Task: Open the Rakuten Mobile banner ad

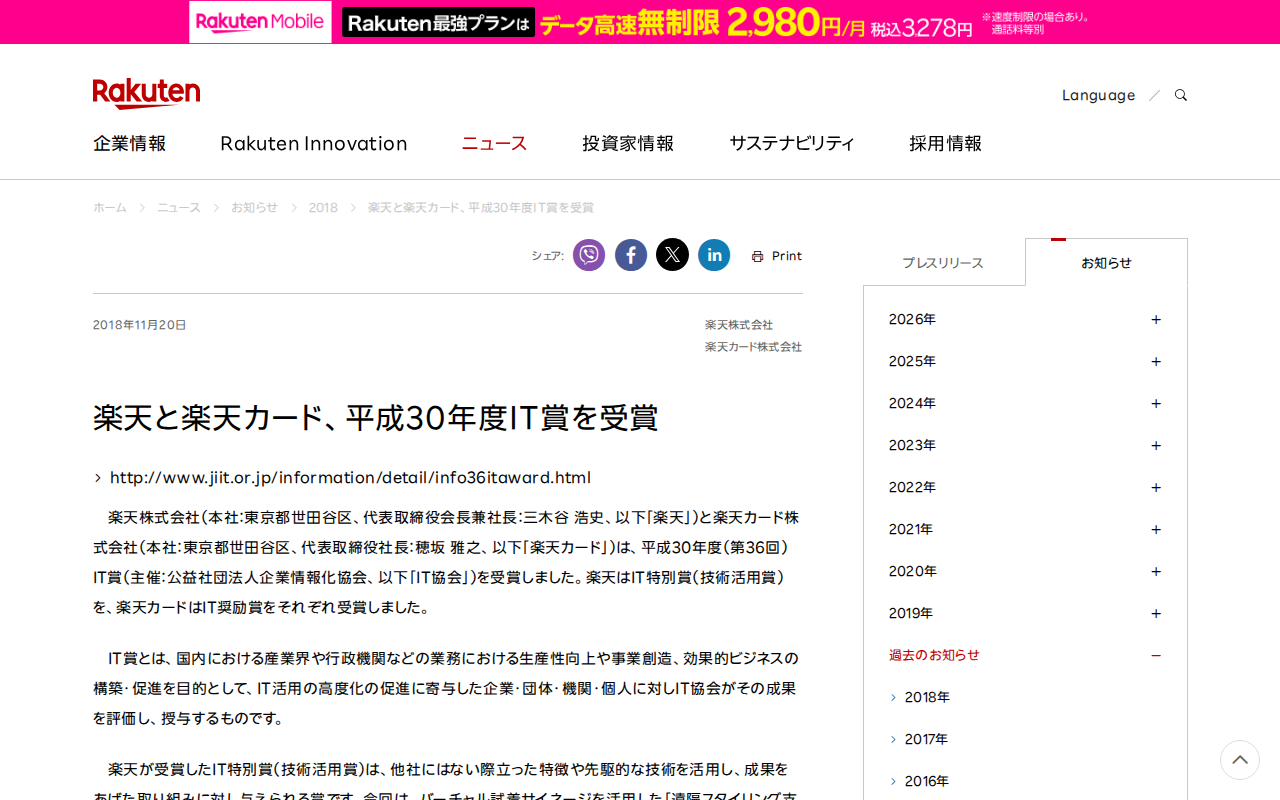Action: pyautogui.click(x=640, y=22)
